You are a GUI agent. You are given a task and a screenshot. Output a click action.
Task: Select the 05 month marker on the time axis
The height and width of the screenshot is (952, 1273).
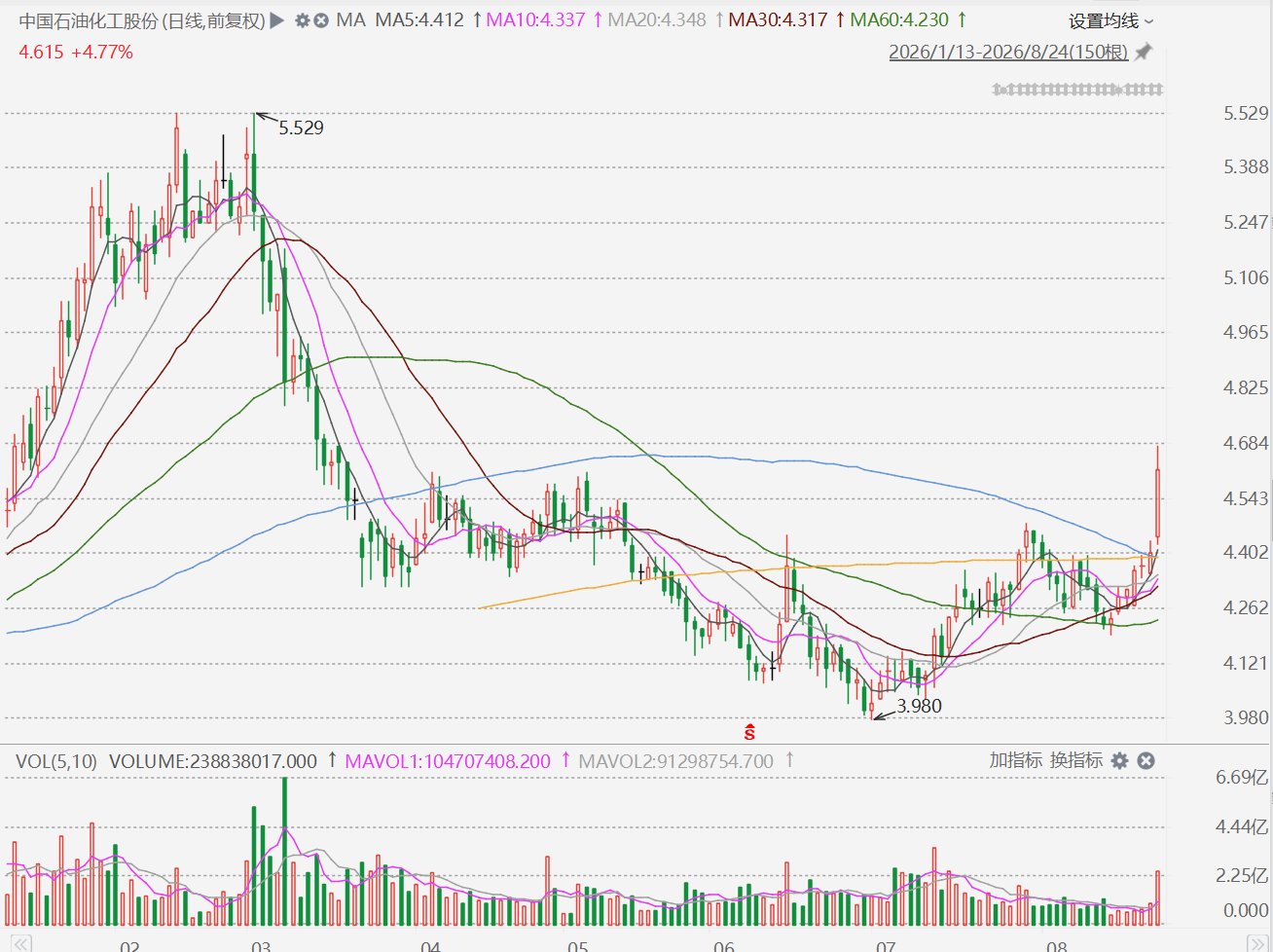(x=578, y=945)
